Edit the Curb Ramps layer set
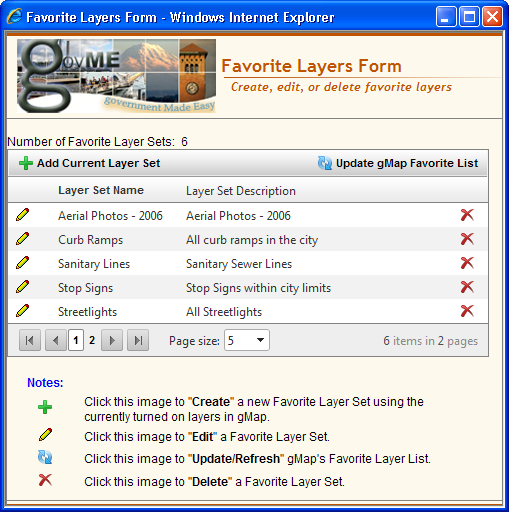This screenshot has width=509, height=512. pyautogui.click(x=22, y=239)
